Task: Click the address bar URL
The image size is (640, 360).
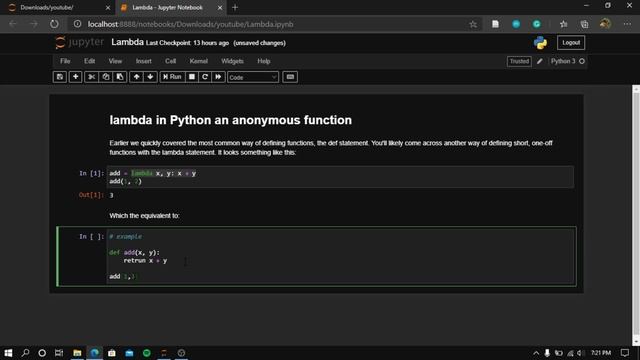Action: 190,24
